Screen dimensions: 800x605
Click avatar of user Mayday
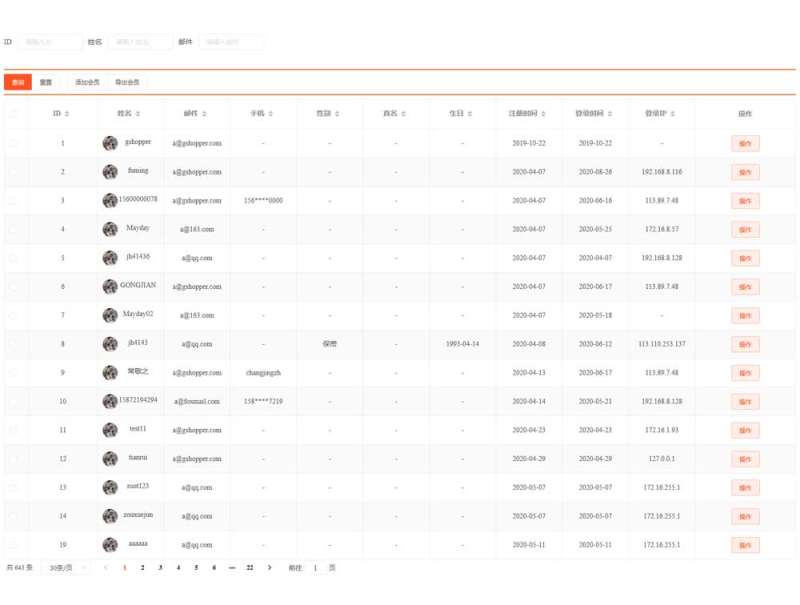coord(110,230)
